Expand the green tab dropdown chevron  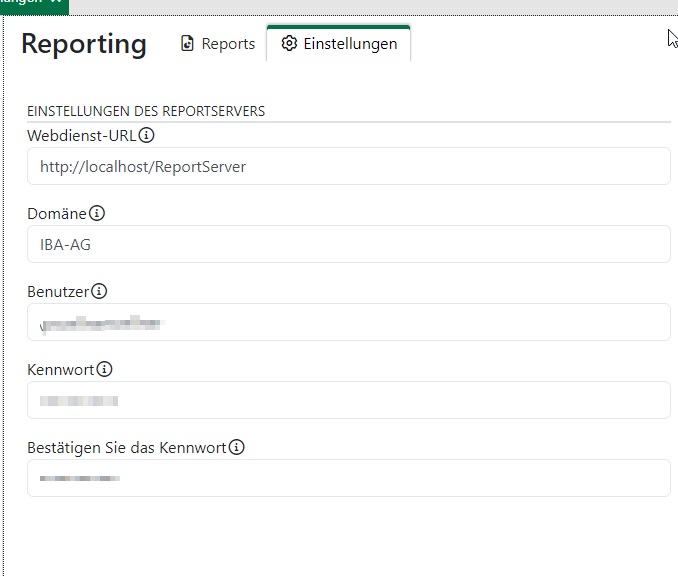(x=56, y=3)
